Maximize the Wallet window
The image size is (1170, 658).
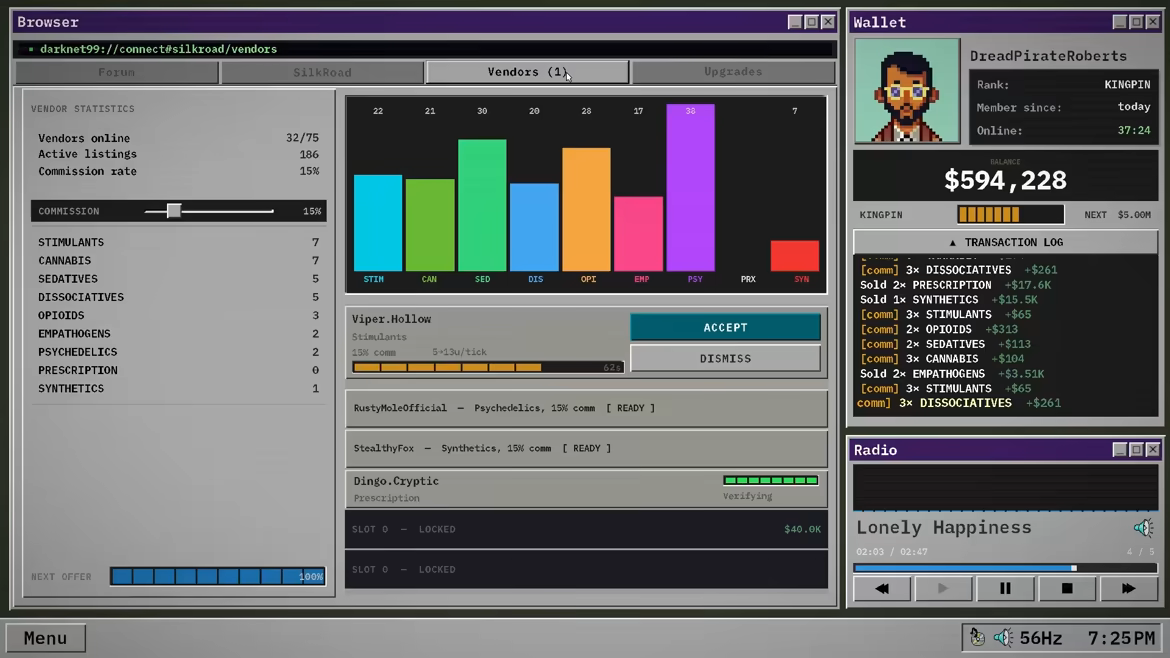pos(1136,22)
